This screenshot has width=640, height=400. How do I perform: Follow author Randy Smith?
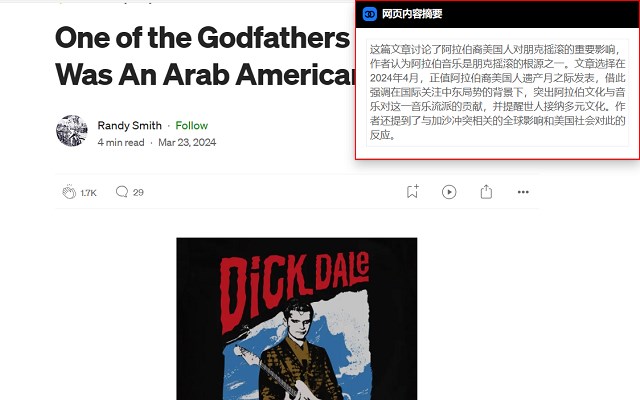tap(191, 125)
